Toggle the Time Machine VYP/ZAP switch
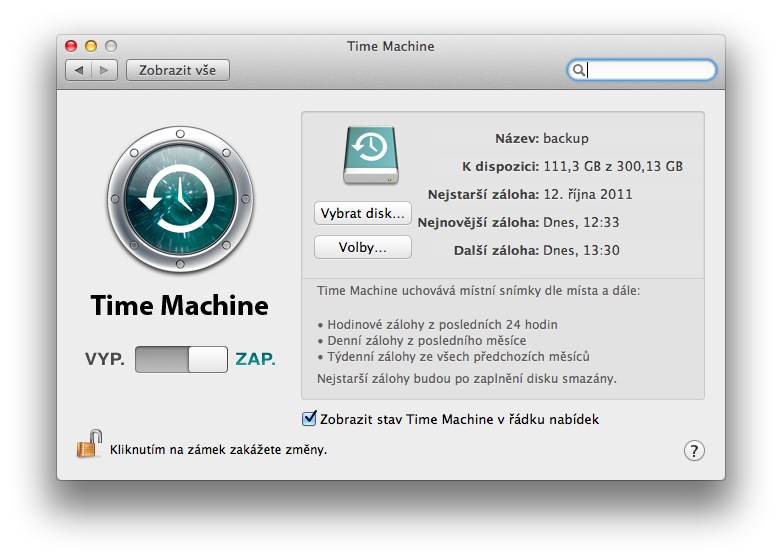This screenshot has height=559, width=782. click(181, 360)
